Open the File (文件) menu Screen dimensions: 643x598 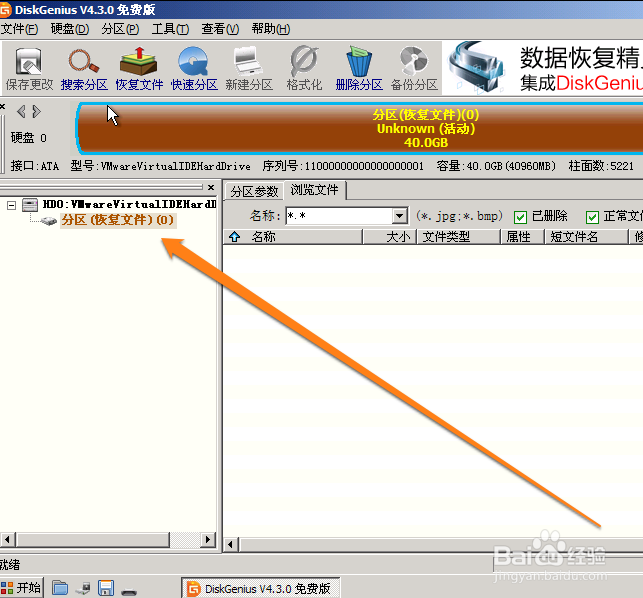[19, 29]
